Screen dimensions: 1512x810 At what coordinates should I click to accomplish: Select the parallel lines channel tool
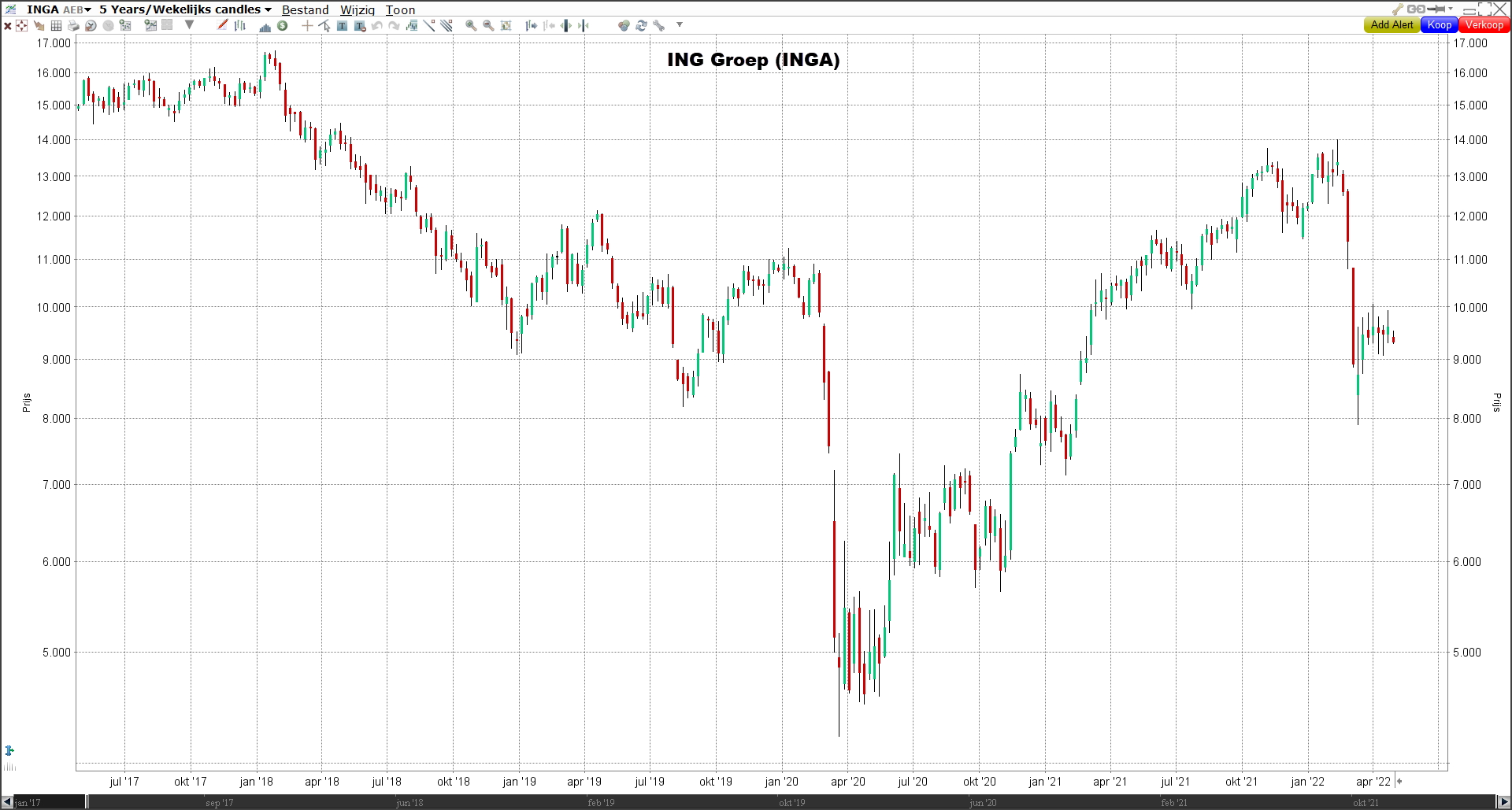coord(447,25)
